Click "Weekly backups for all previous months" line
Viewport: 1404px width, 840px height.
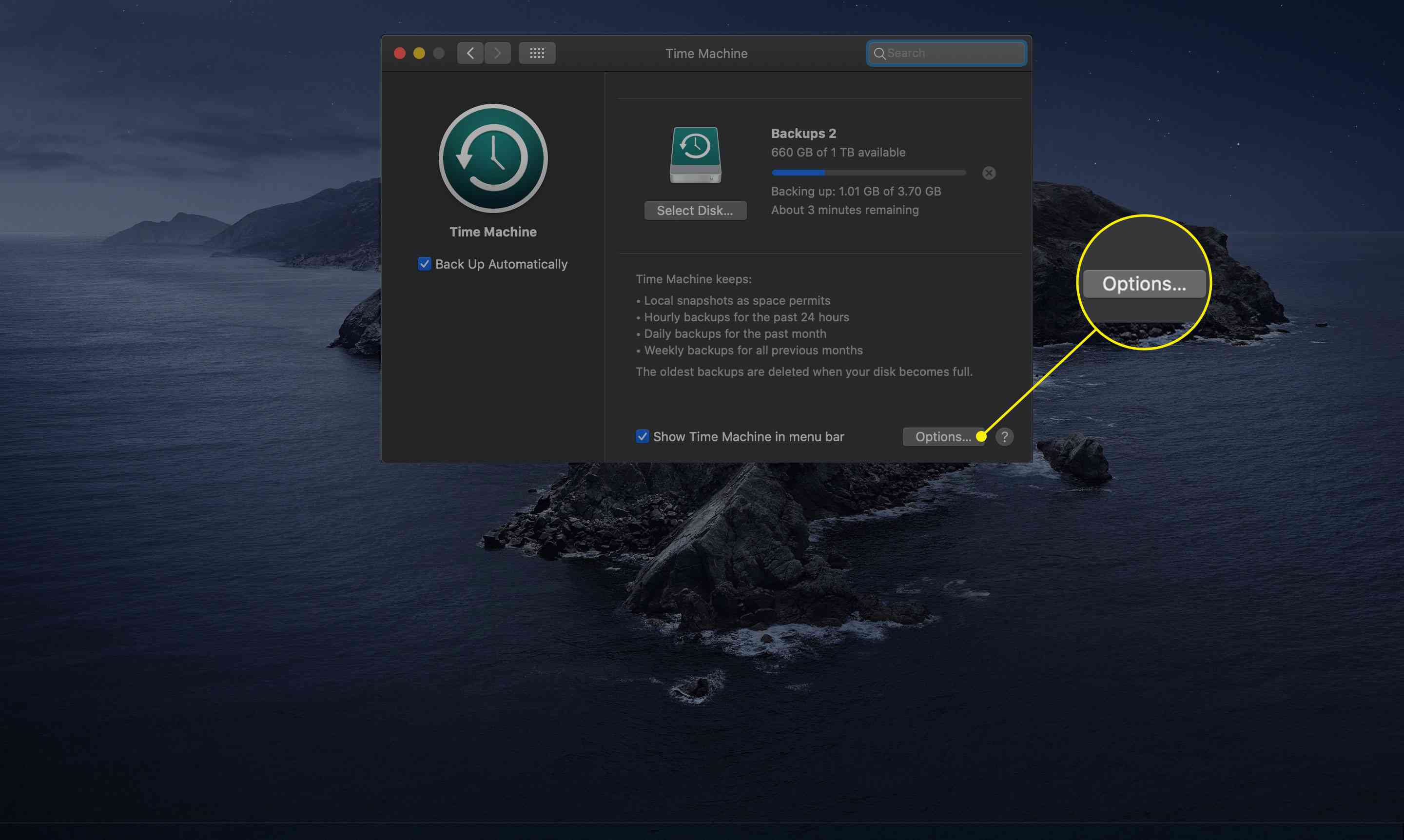(753, 351)
